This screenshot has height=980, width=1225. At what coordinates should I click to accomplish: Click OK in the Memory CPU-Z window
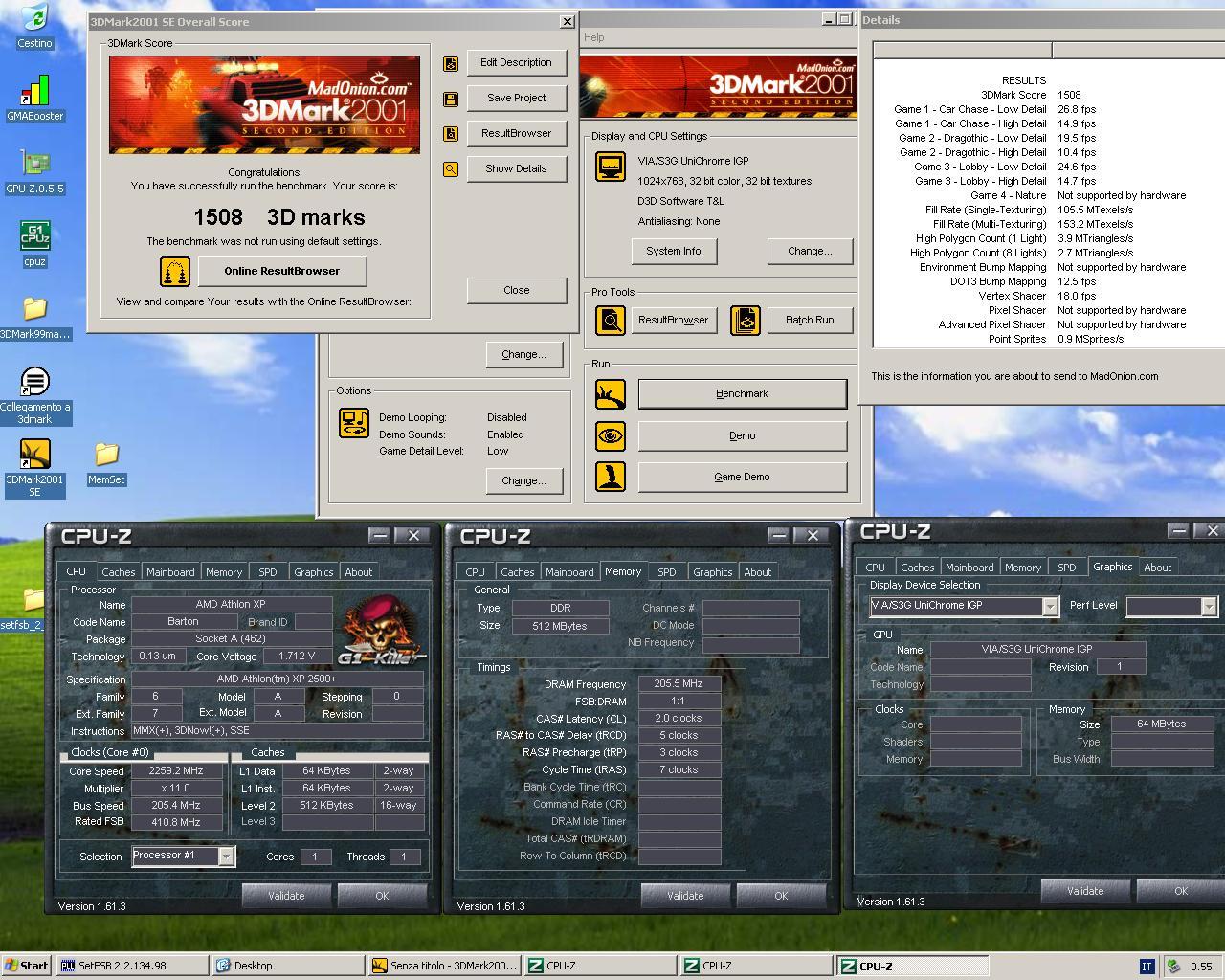point(781,896)
